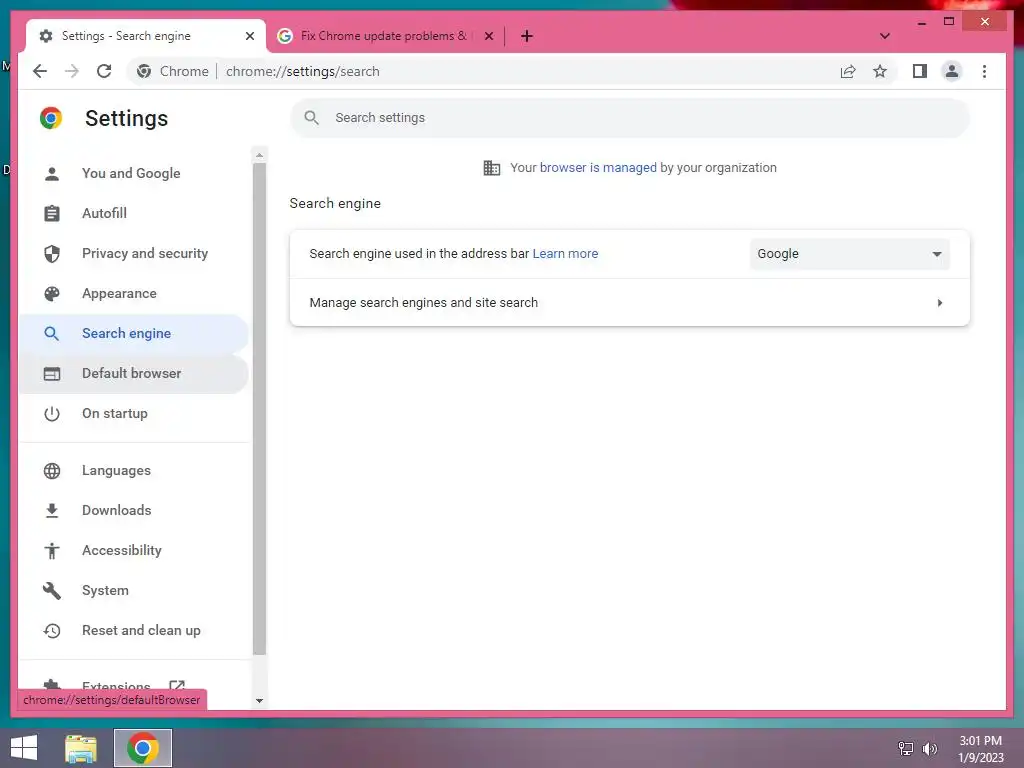Click the Chrome logo beside Settings
Image resolution: width=1024 pixels, height=768 pixels.
coord(51,118)
